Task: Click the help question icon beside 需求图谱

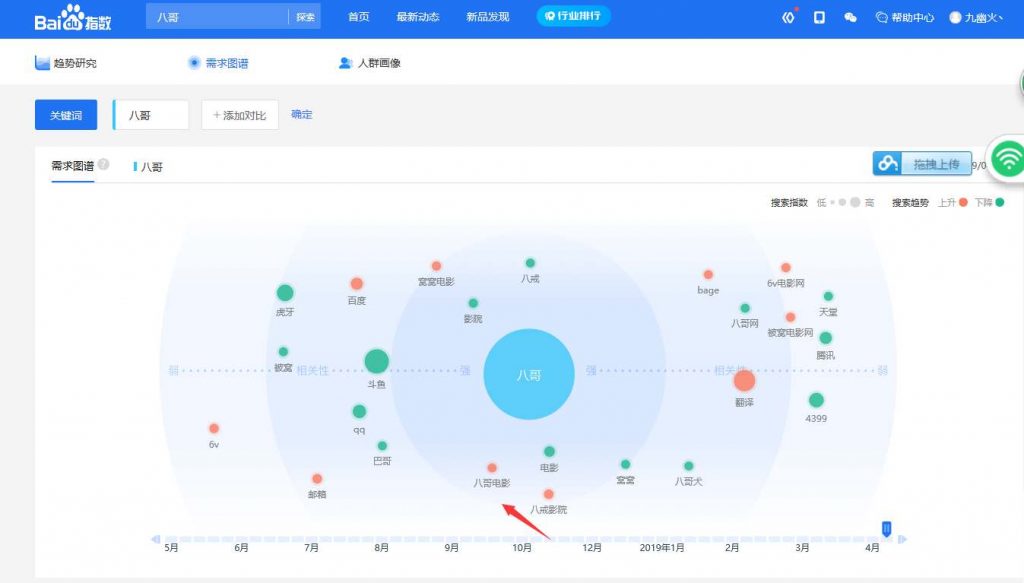Action: click(x=104, y=165)
